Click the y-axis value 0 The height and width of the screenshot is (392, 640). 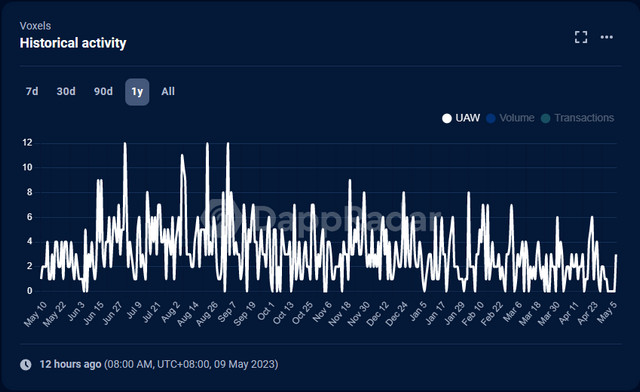[29, 291]
